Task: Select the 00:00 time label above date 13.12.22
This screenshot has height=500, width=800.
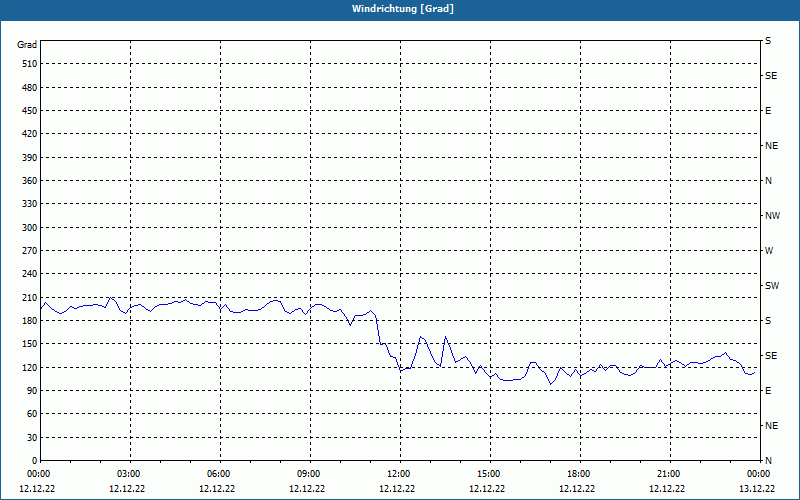Action: [x=760, y=474]
